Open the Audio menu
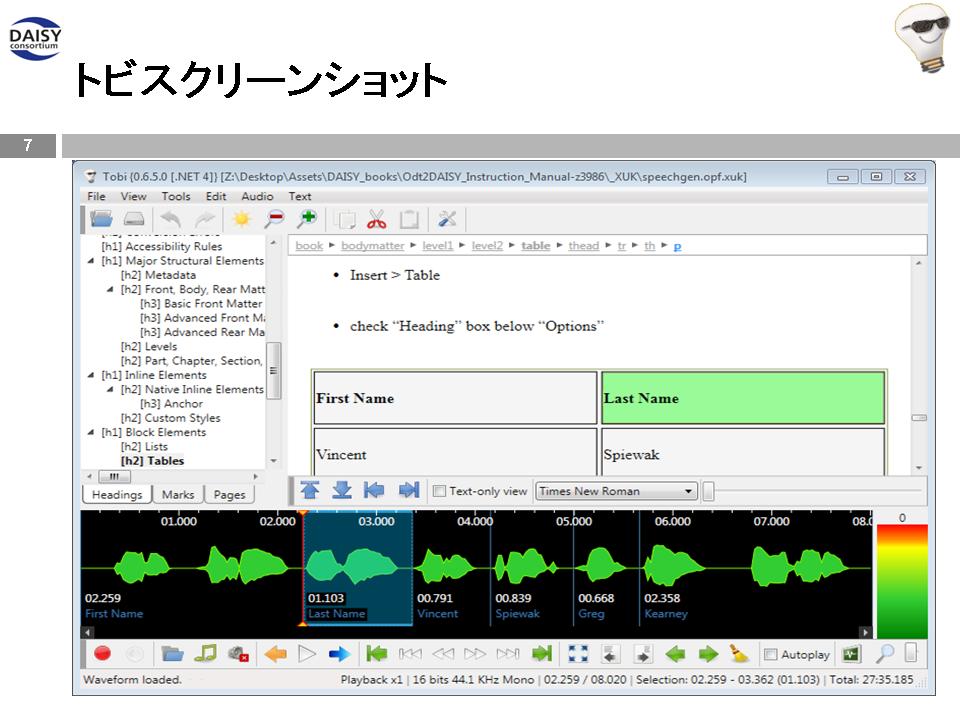The image size is (960, 720). 257,197
